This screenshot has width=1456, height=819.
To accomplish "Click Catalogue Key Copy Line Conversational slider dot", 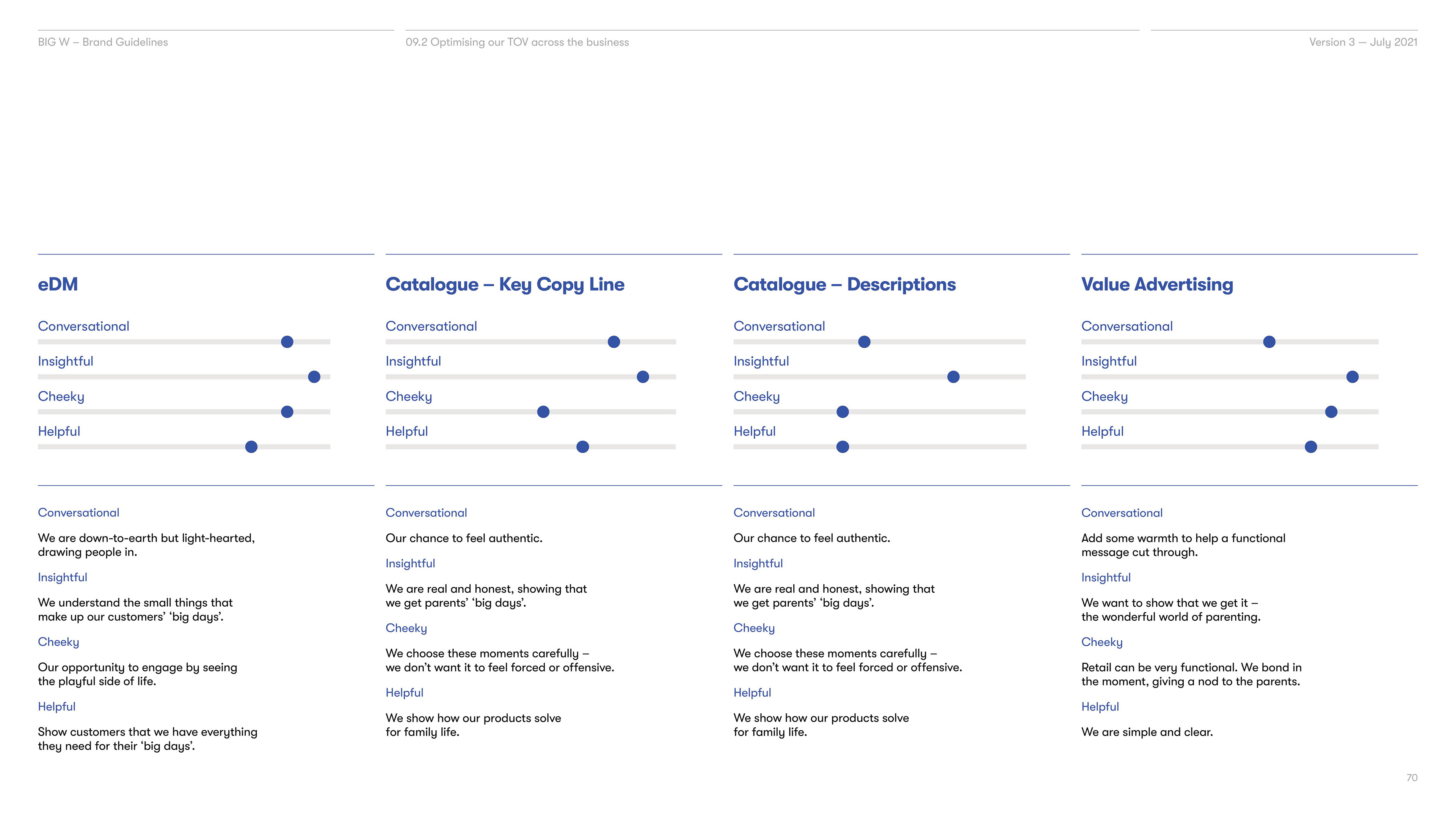I will click(x=614, y=342).
